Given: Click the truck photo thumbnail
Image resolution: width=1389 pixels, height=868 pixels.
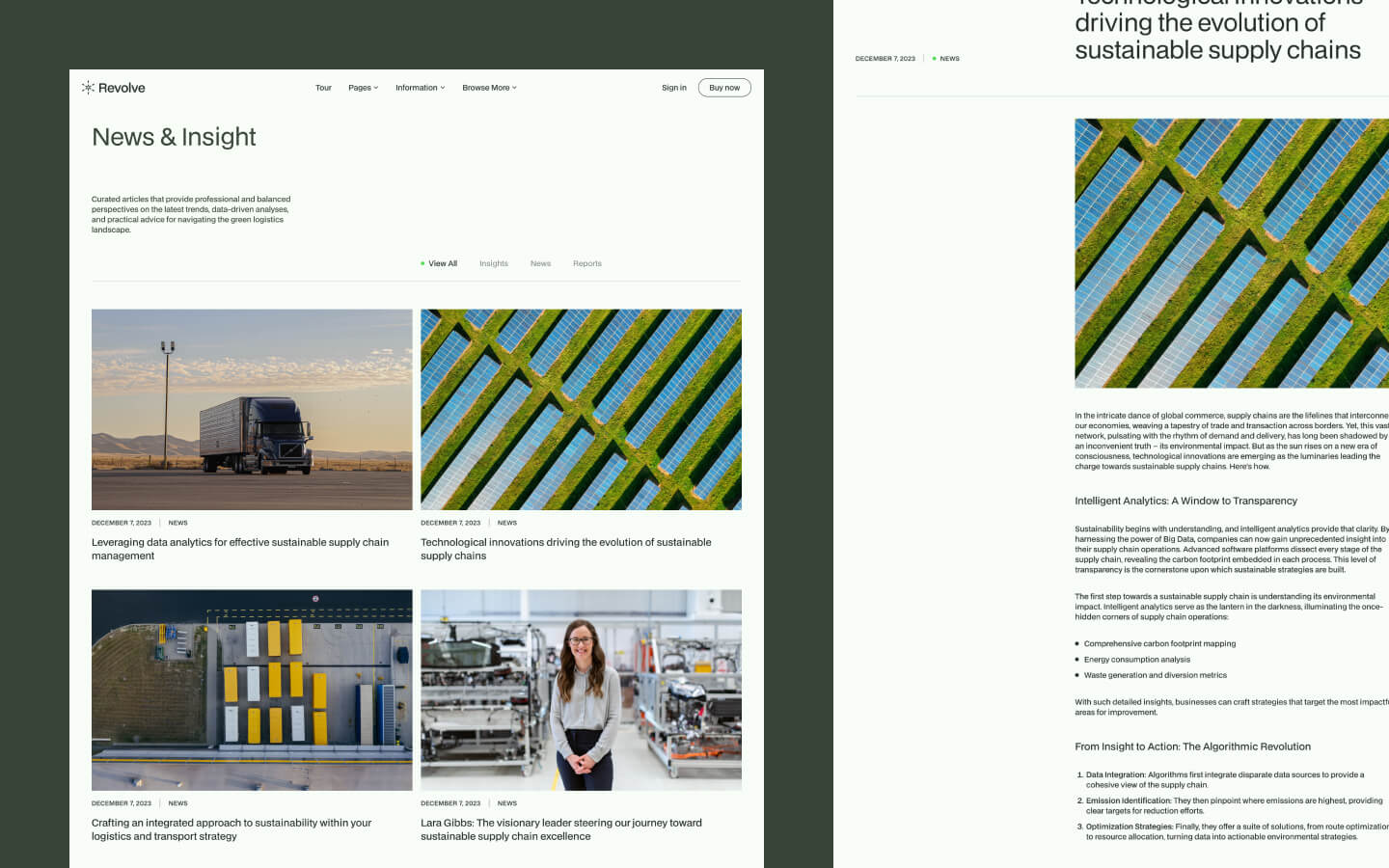Looking at the screenshot, I should coord(252,409).
